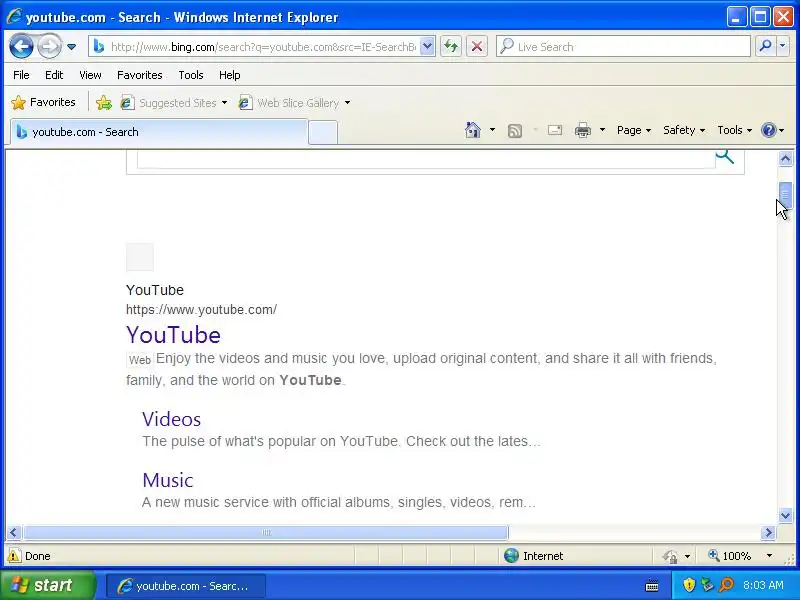Click the RSS feeds icon
The height and width of the screenshot is (600, 800).
click(515, 131)
